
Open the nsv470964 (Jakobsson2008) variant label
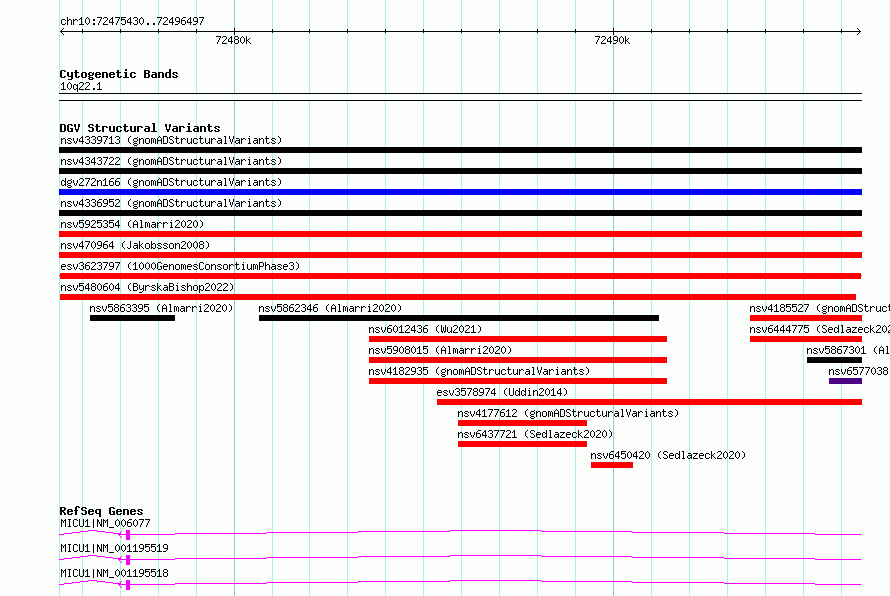135,245
